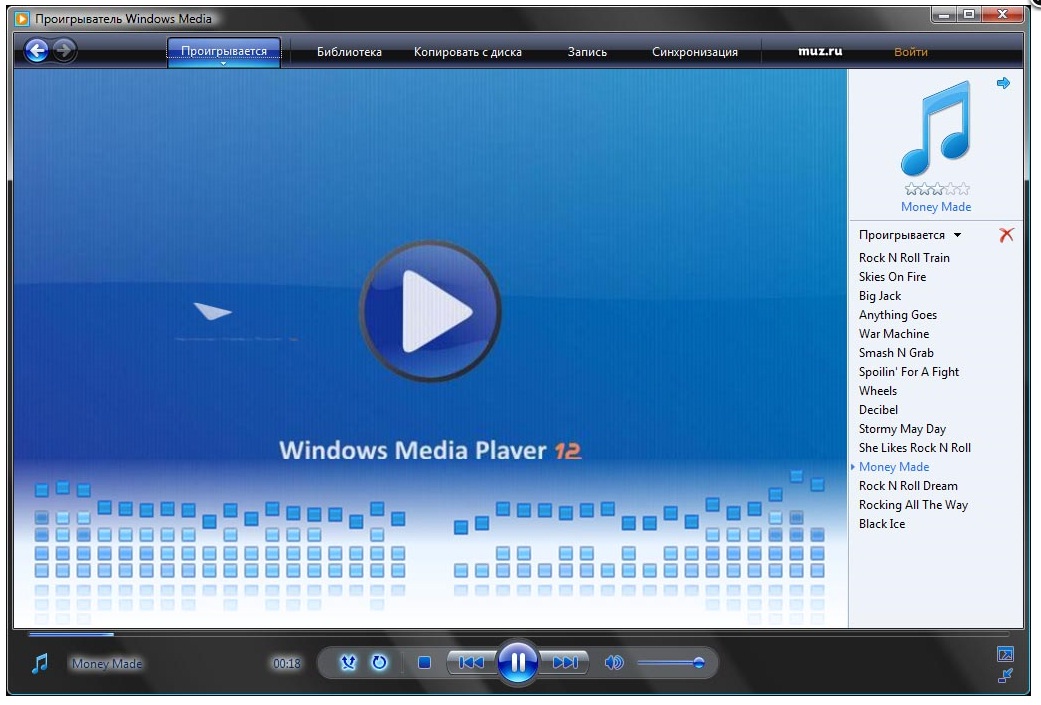Select Wheels track

click(878, 391)
